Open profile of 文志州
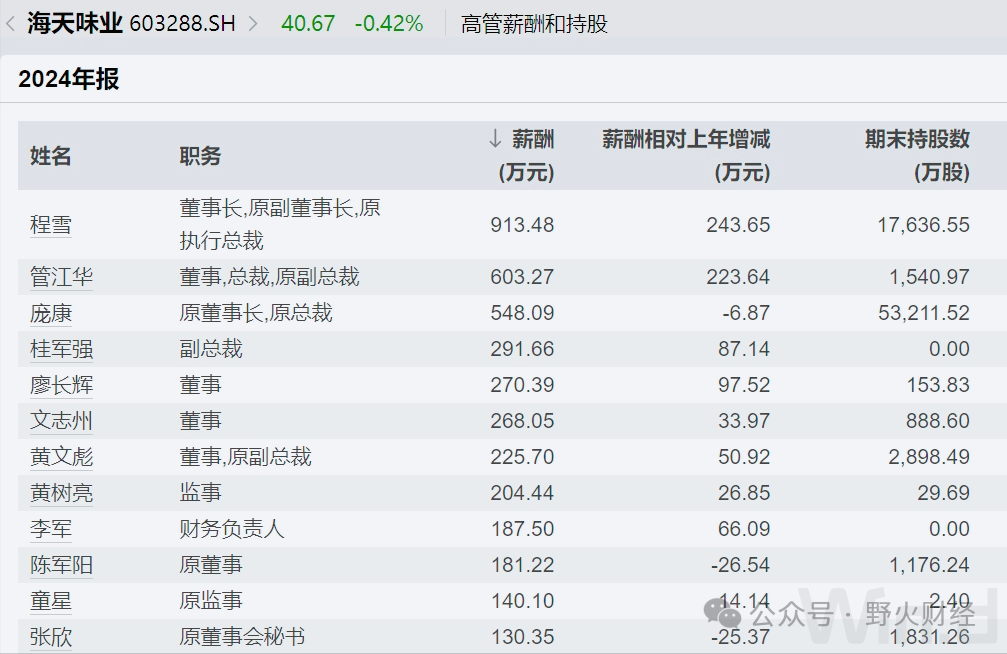Image resolution: width=1007 pixels, height=654 pixels. (61, 421)
